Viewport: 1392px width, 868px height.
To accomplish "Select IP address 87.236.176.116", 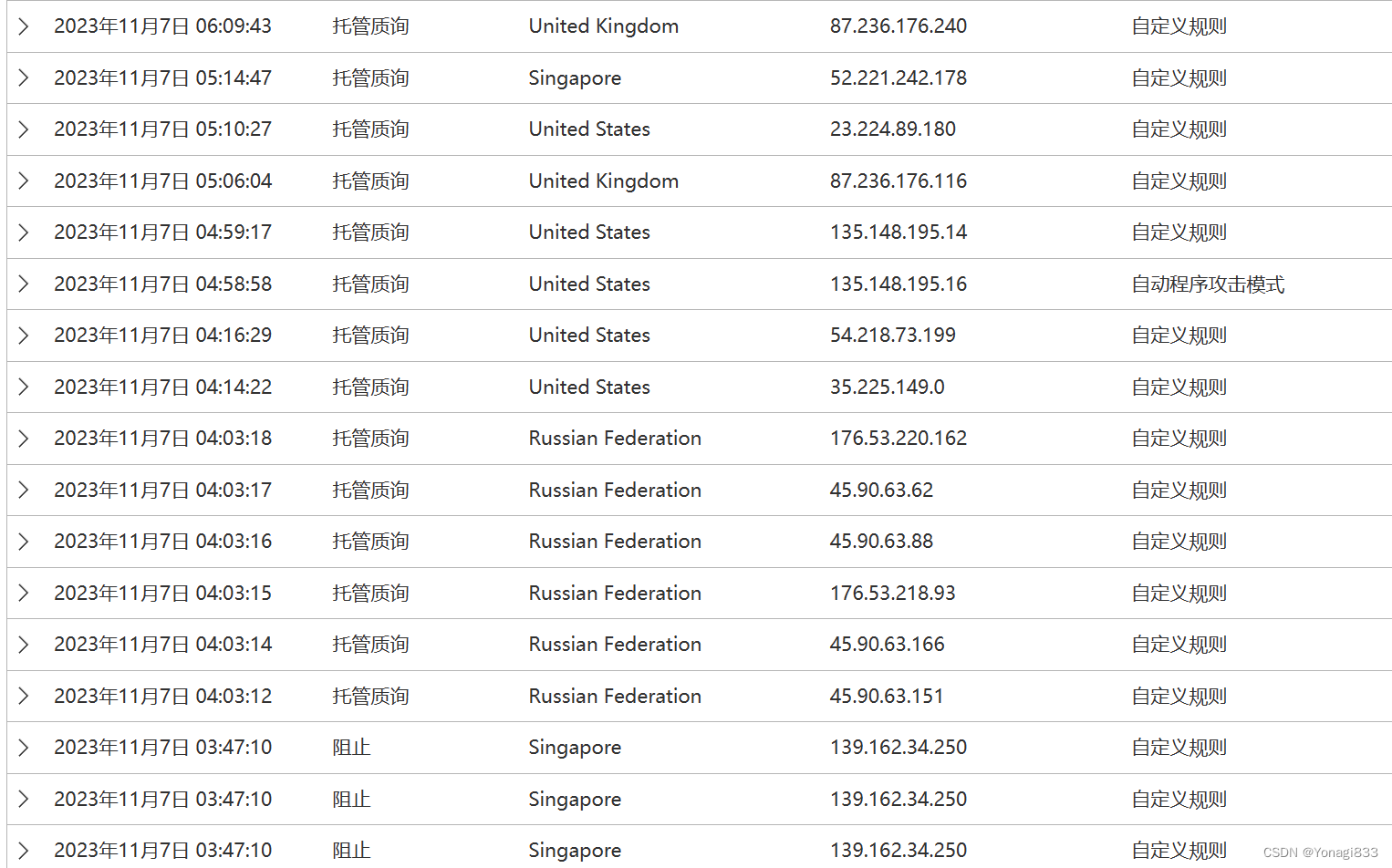I will point(899,181).
